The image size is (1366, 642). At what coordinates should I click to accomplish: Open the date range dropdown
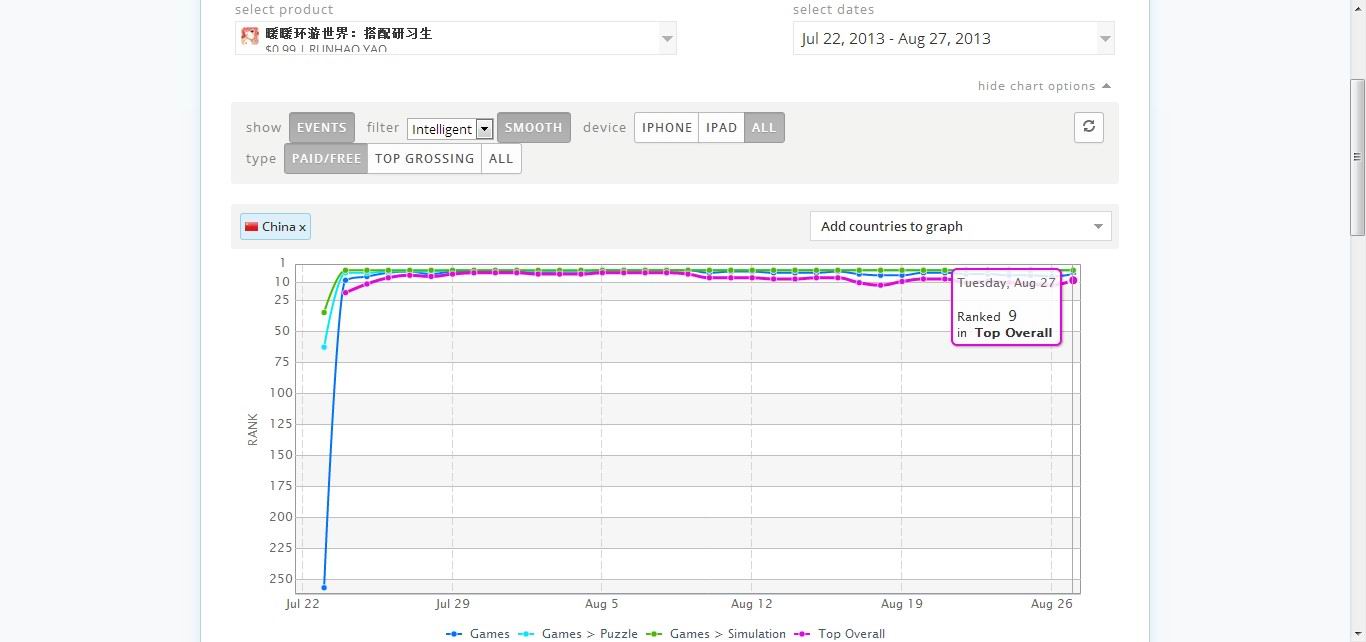tap(953, 39)
